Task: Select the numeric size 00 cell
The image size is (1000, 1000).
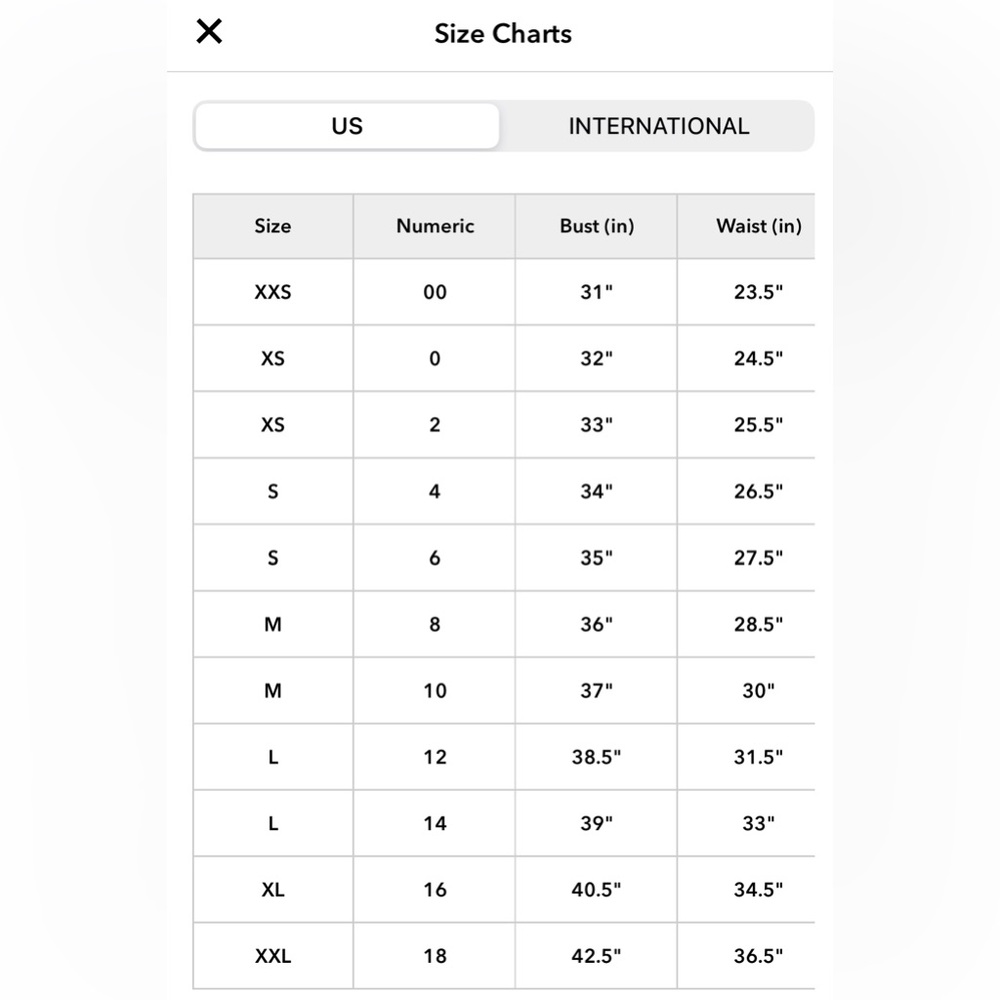Action: point(434,292)
